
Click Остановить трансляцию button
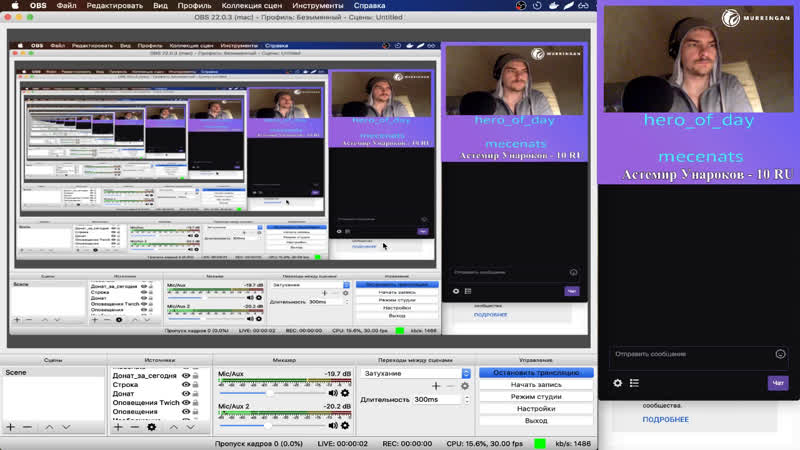tap(536, 373)
